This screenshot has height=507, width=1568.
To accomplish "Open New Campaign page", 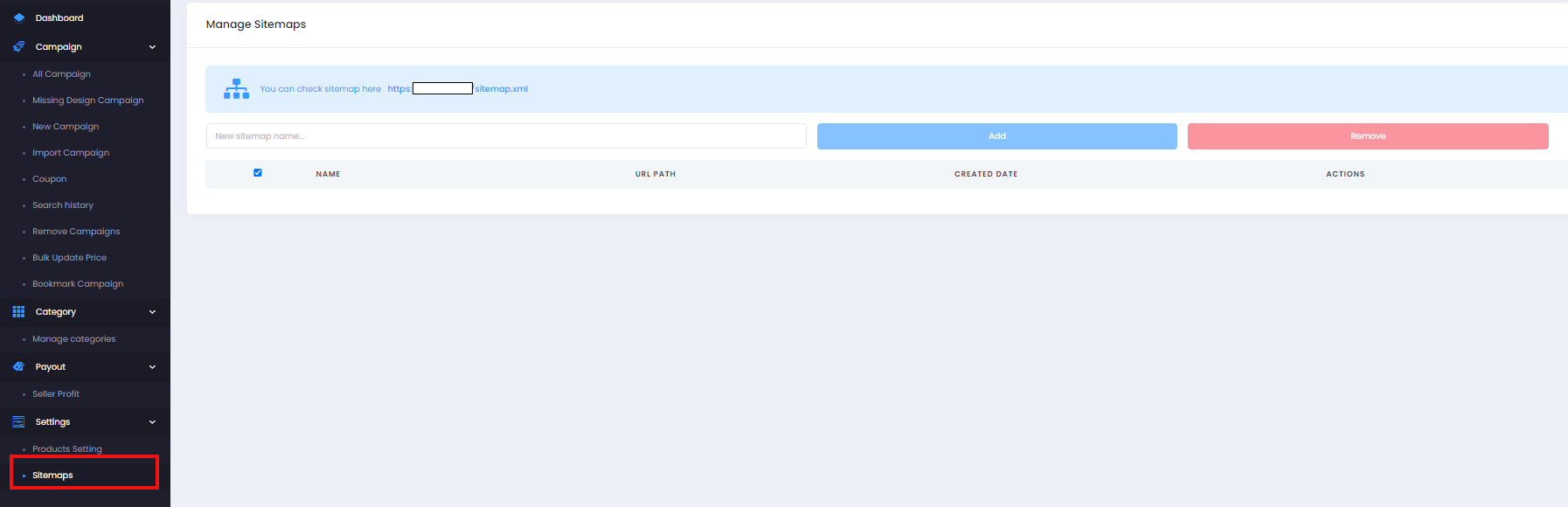I will (x=66, y=127).
